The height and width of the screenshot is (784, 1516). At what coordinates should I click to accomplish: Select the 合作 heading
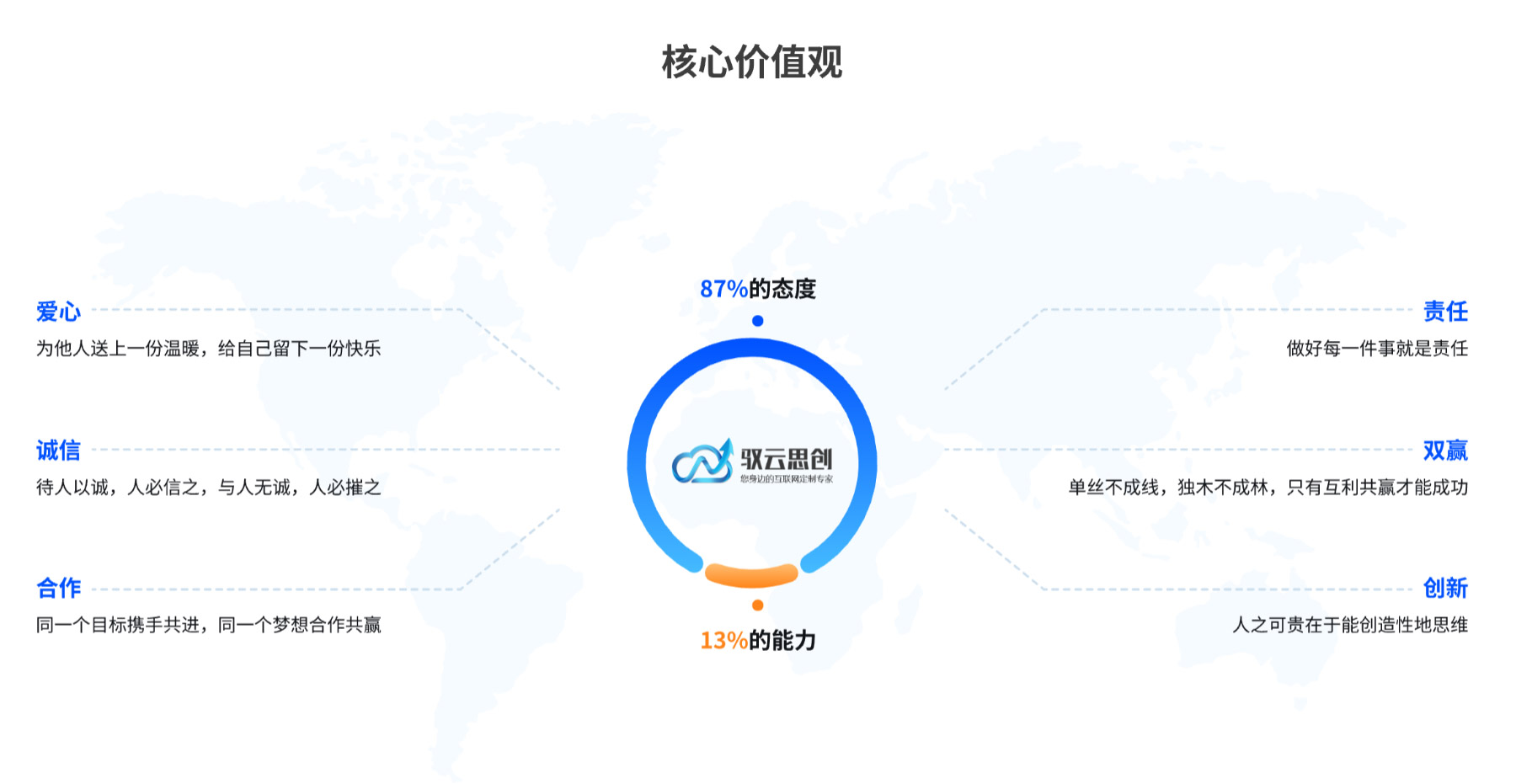pos(58,588)
